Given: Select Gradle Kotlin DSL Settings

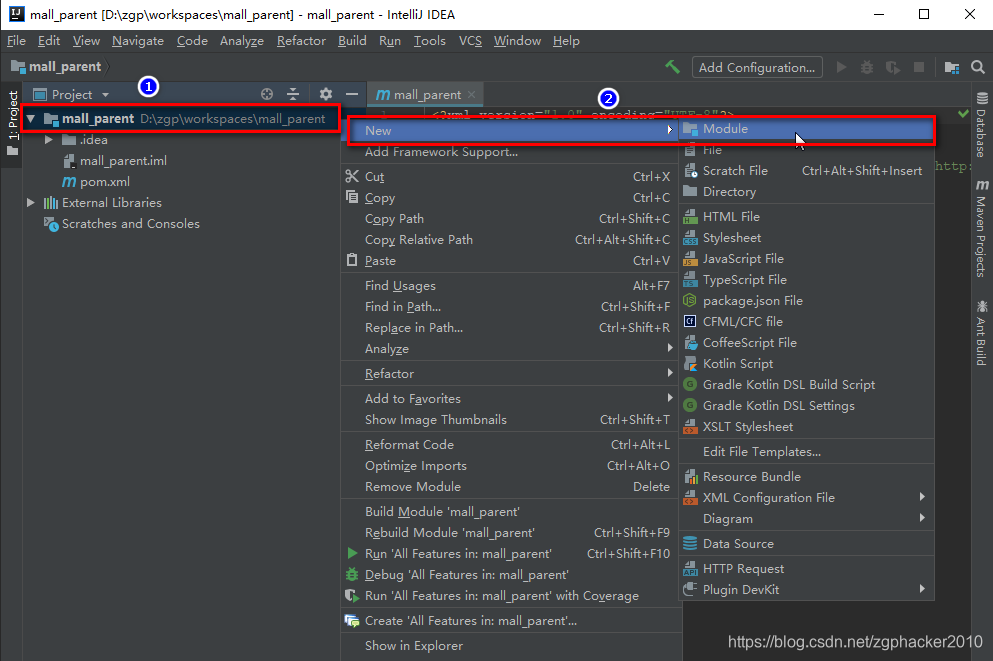Looking at the screenshot, I should point(806,405).
